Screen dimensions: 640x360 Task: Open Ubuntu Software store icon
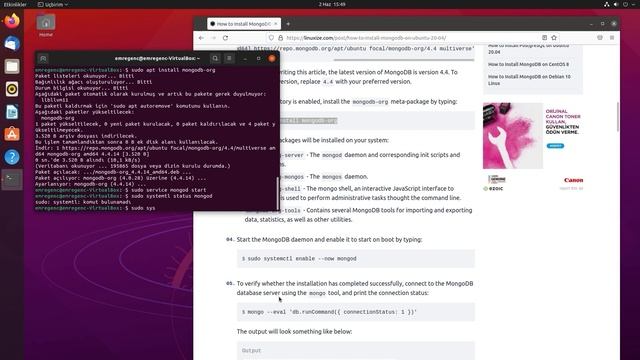pyautogui.click(x=12, y=134)
